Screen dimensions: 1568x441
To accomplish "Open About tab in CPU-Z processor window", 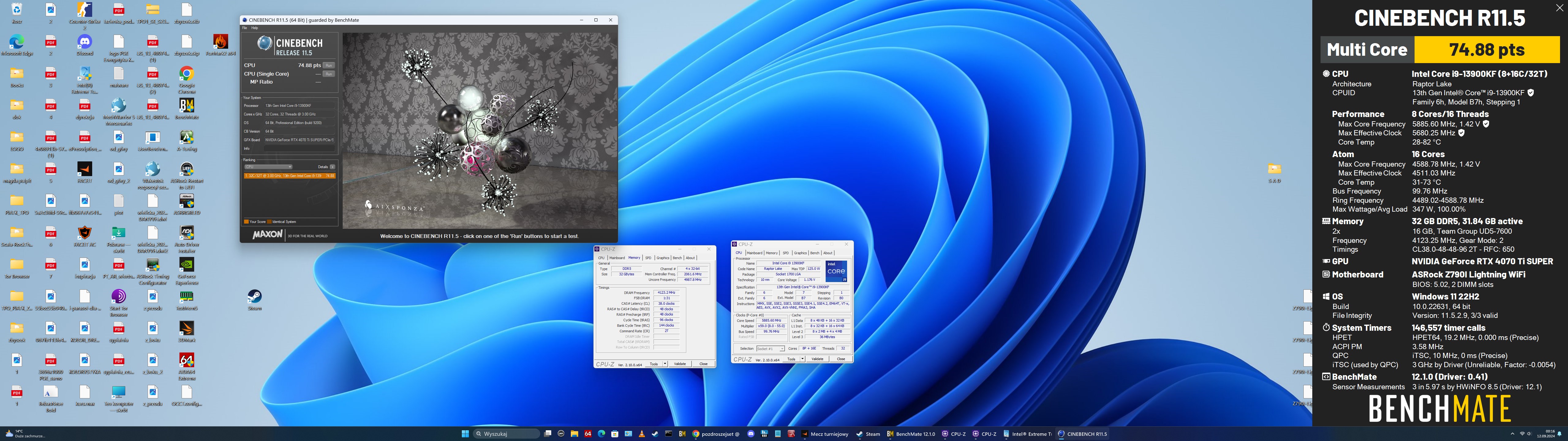I will click(x=827, y=253).
